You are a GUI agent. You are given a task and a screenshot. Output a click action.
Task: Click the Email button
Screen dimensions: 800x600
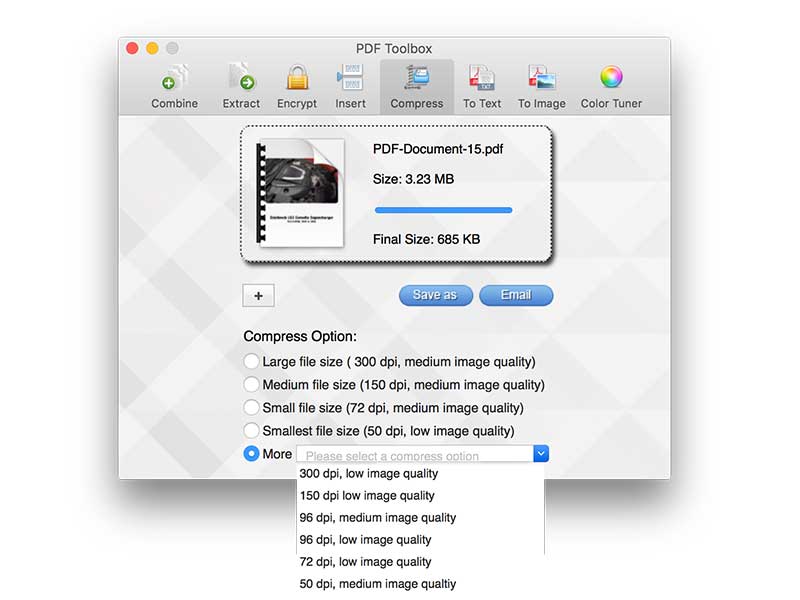click(516, 295)
